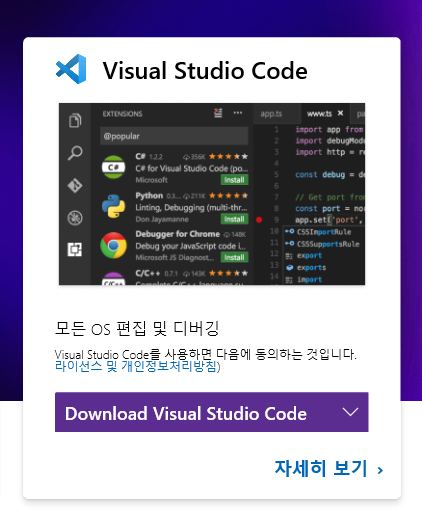Screen dimensions: 422x529
Task: Switch to the app.ts tab
Action: pos(271,114)
